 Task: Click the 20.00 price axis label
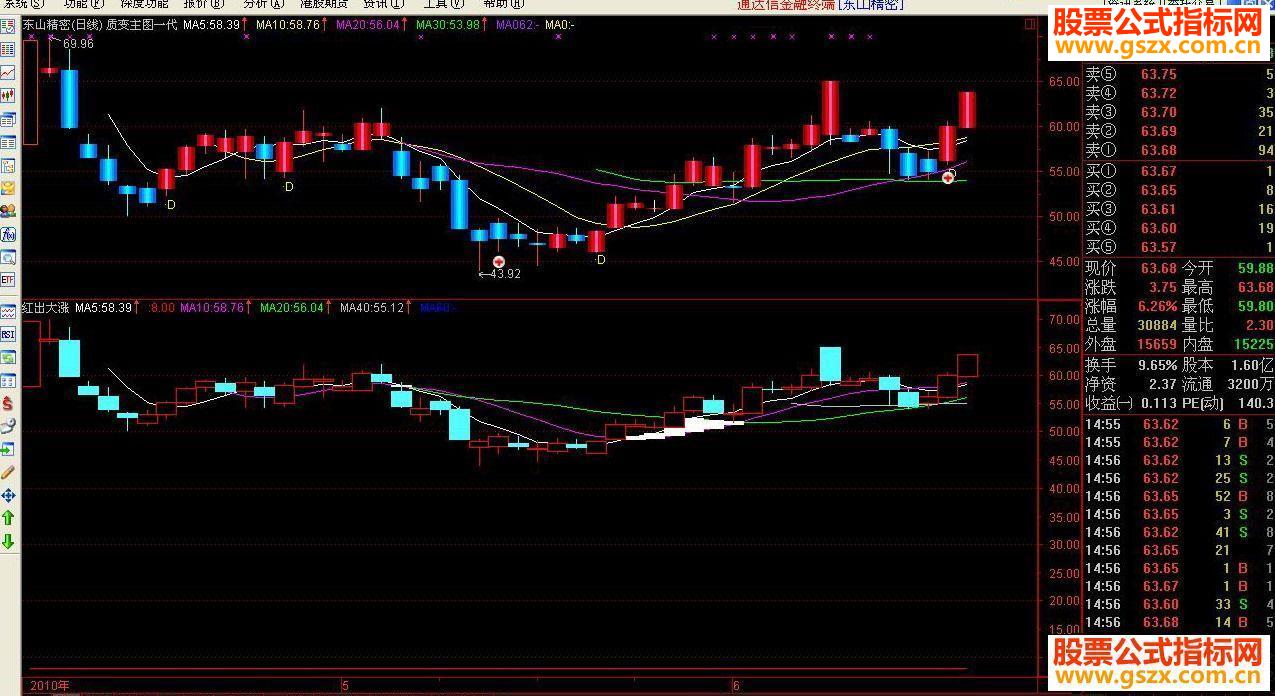[x=1062, y=601]
